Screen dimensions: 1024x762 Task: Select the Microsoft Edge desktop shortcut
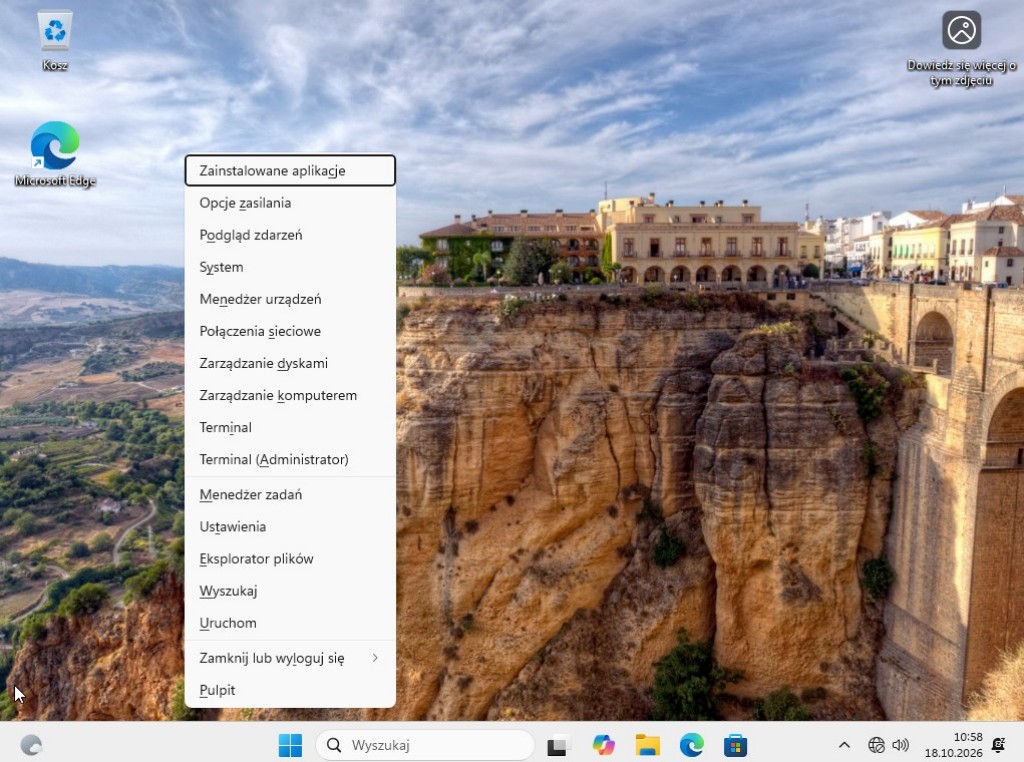click(55, 154)
